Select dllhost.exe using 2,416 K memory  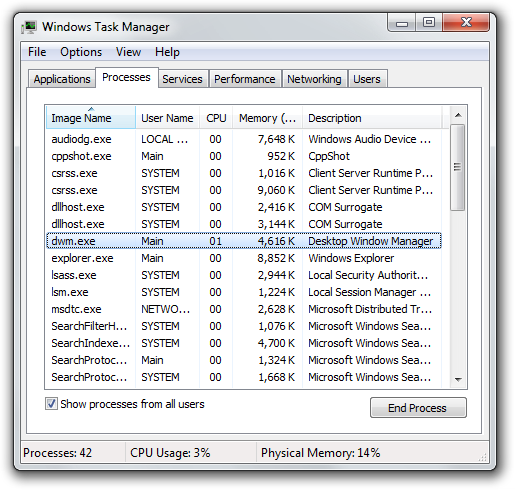(x=244, y=207)
